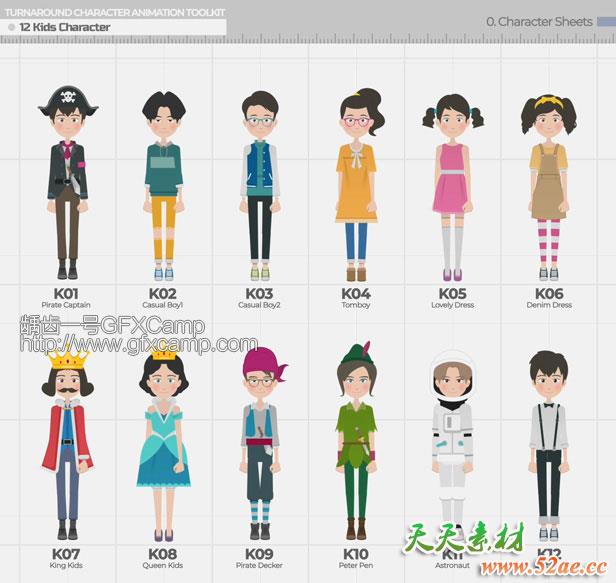
Task: Click the blue bar beside Character Sheets
Action: click(605, 21)
